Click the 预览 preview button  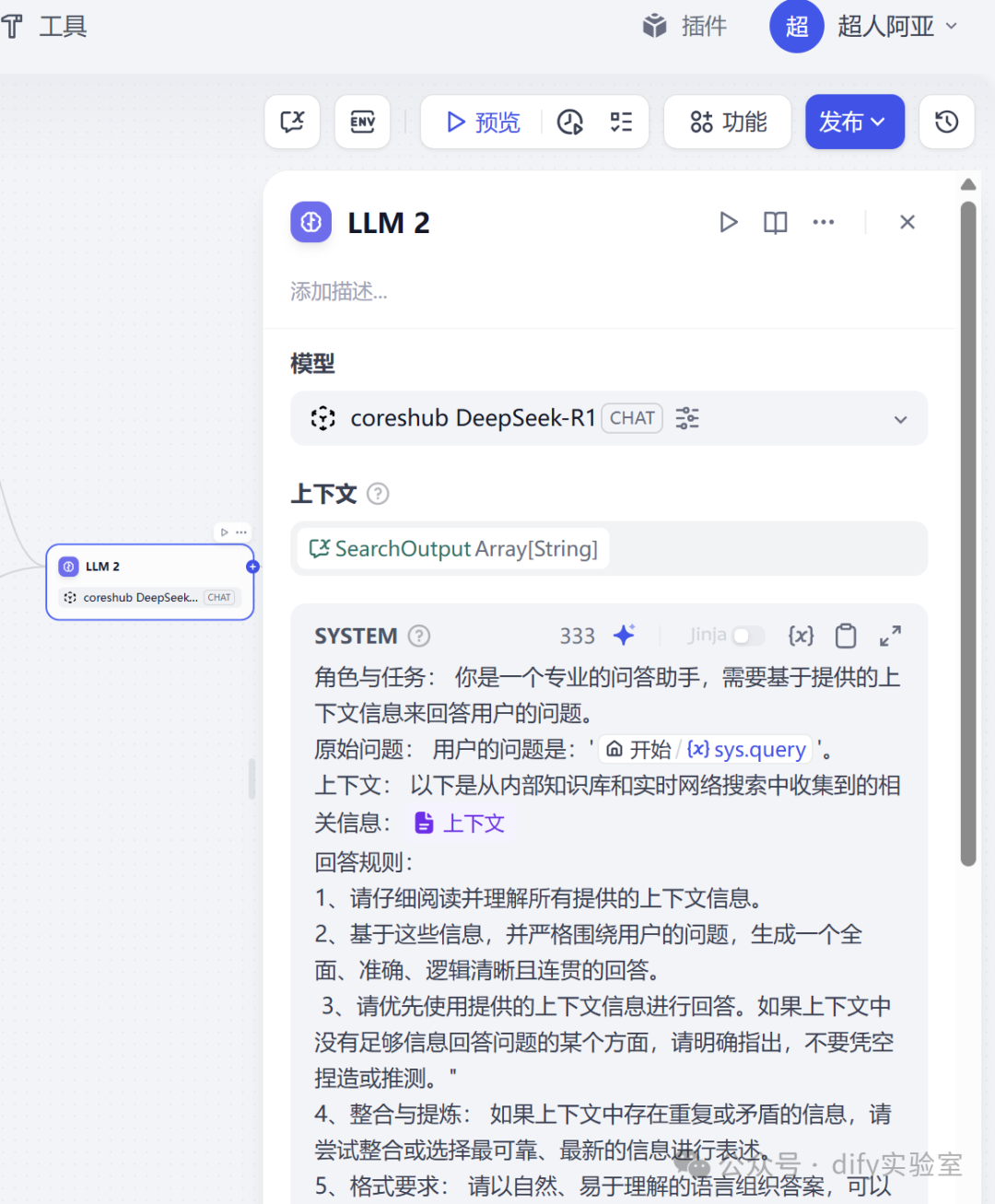(x=483, y=122)
